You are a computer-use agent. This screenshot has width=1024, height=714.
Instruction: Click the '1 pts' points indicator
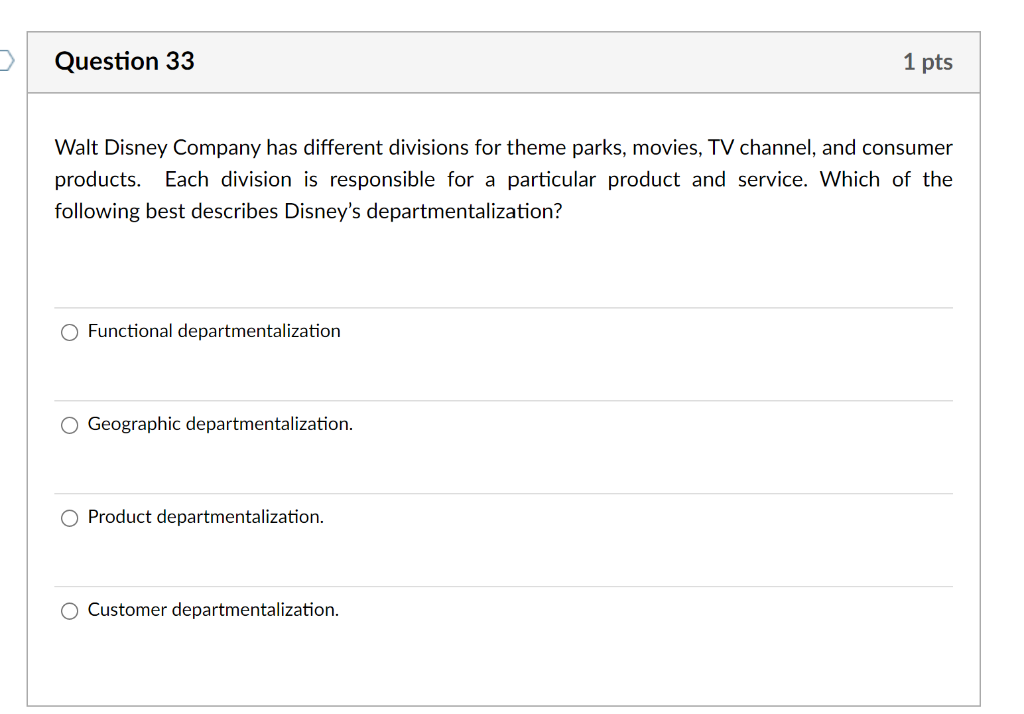pos(927,62)
